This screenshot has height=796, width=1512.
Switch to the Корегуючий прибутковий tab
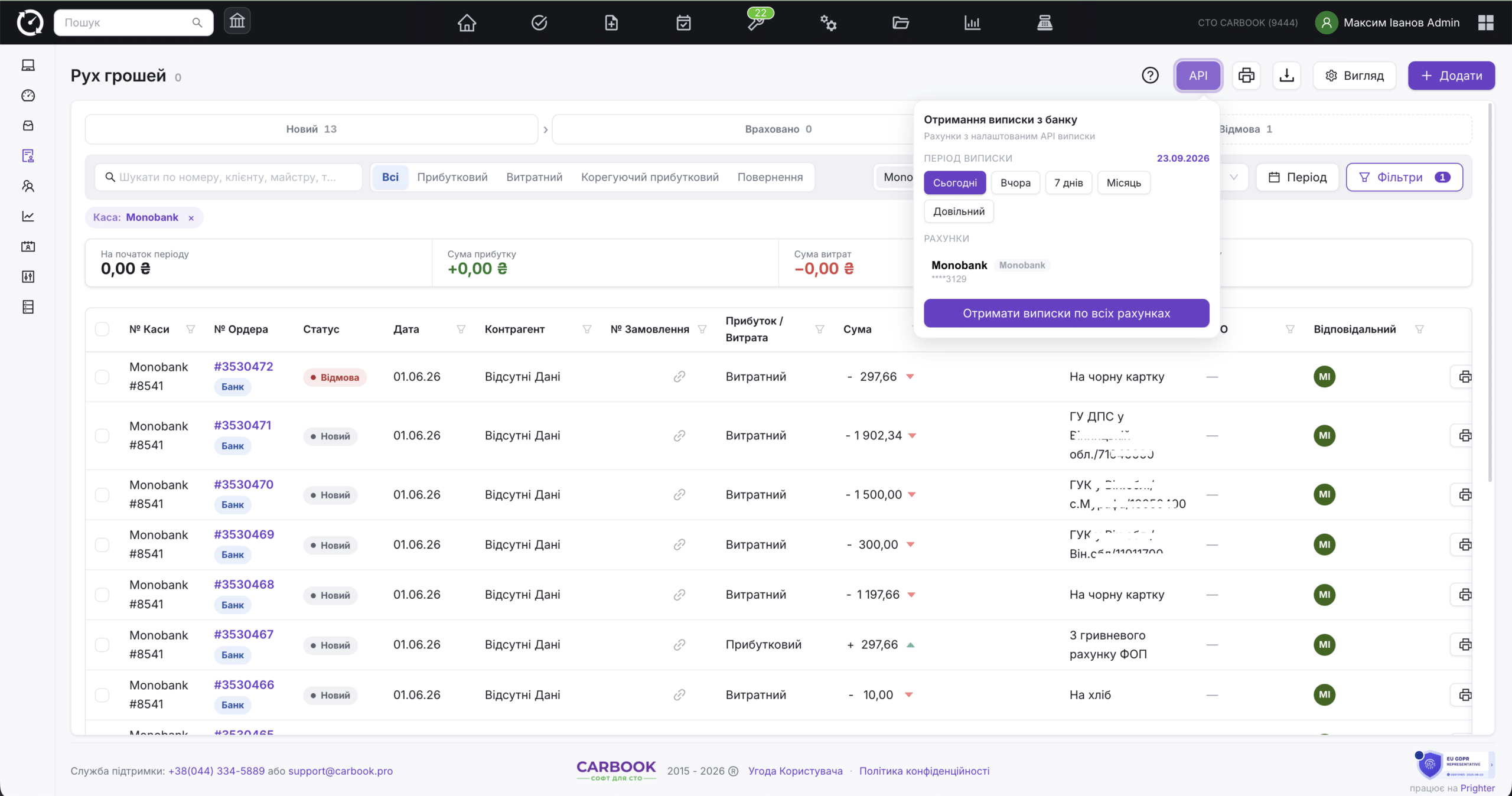[650, 177]
